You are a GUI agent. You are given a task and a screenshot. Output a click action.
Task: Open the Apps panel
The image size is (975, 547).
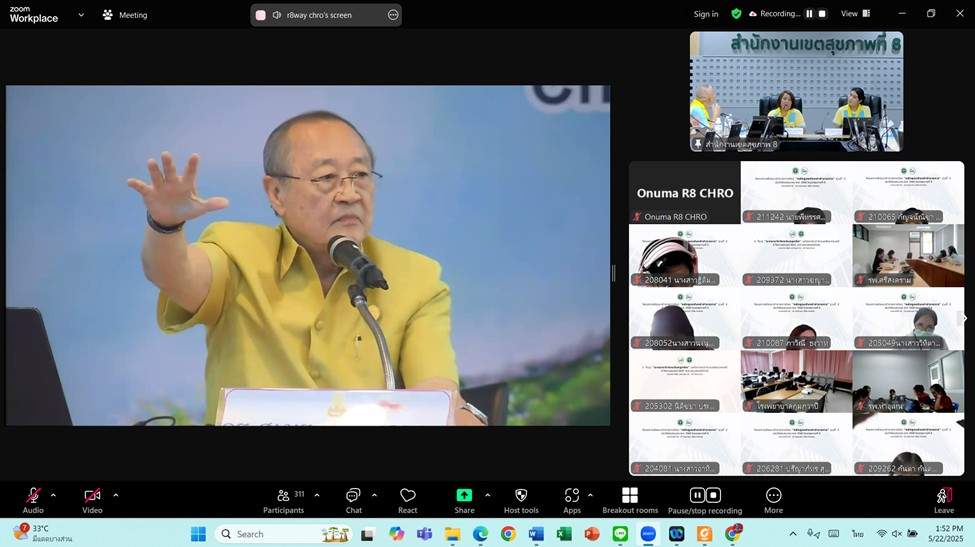click(x=572, y=500)
